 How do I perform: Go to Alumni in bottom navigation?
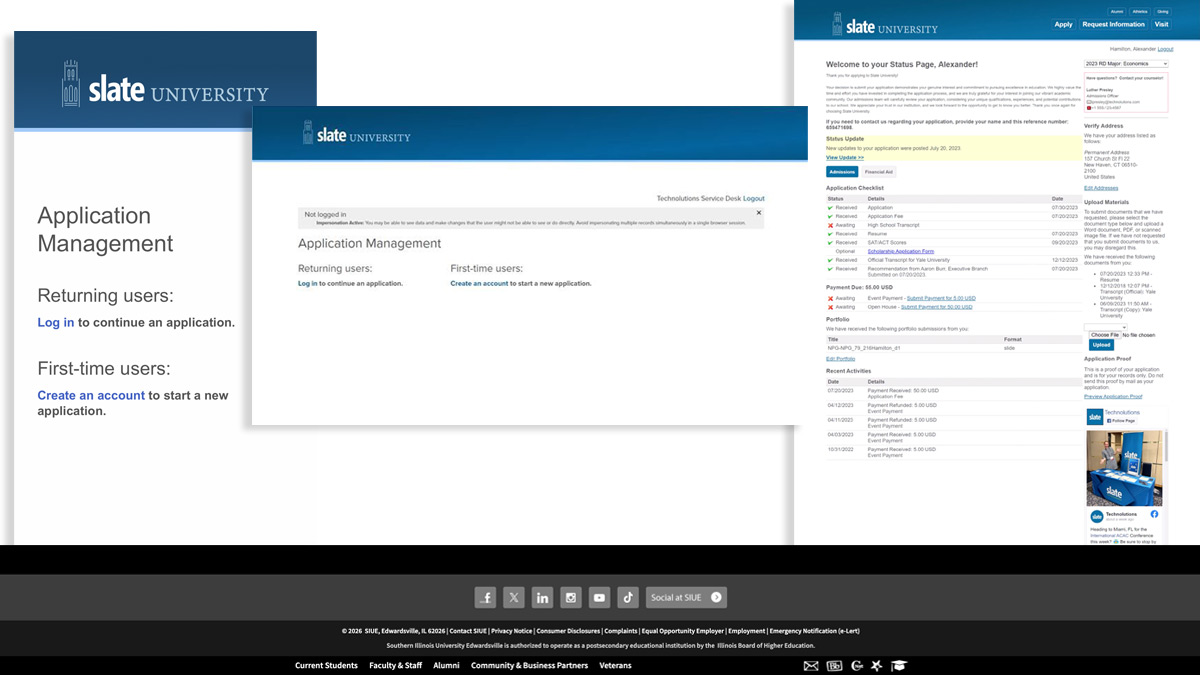coord(446,666)
